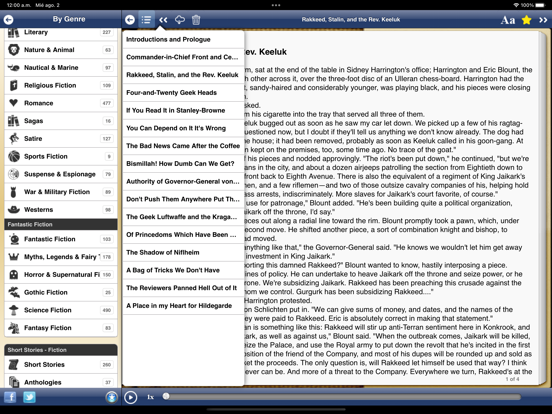Open The Shadow of Niflheim chapter
Image resolution: width=552 pixels, height=414 pixels.
pos(183,252)
